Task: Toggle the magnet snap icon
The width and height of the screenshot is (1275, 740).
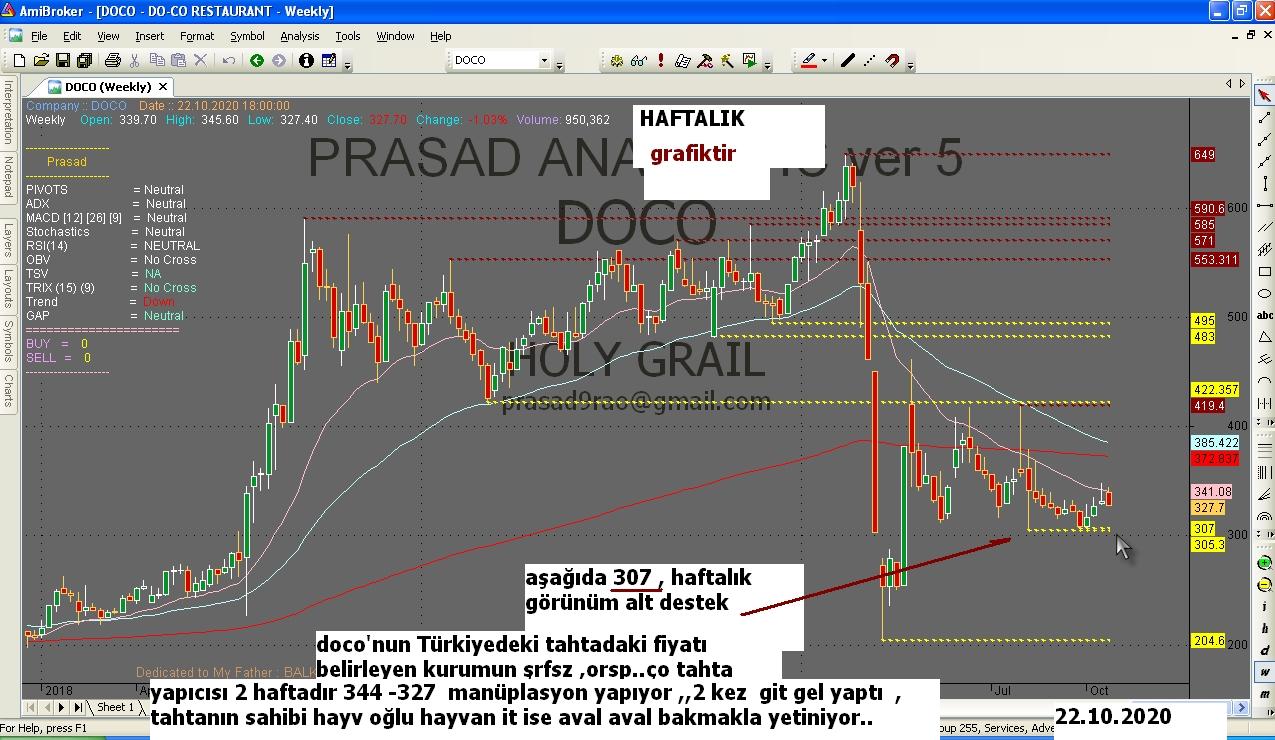Action: (x=892, y=61)
